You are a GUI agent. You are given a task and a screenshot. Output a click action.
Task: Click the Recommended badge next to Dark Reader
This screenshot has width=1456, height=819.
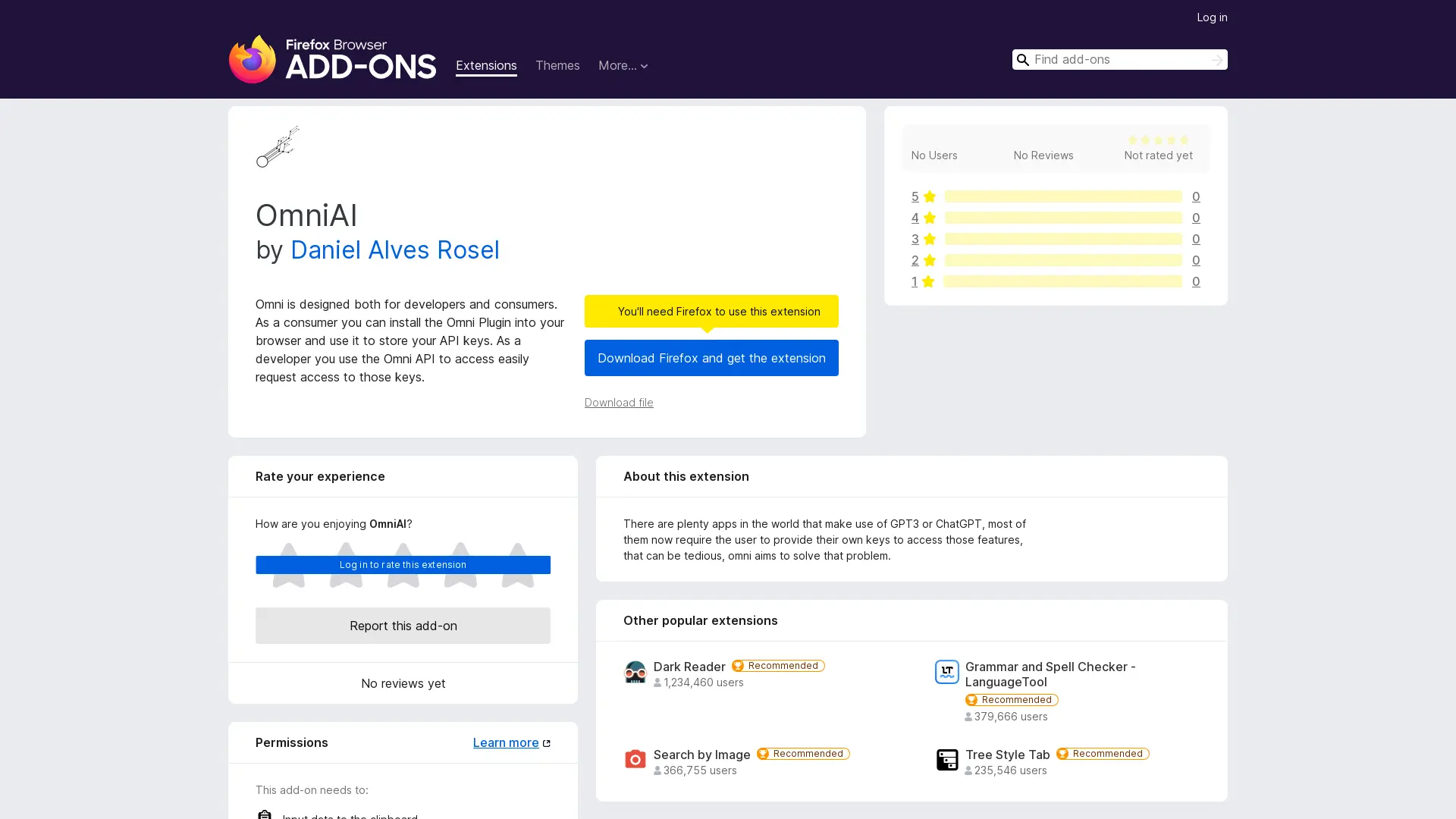point(778,665)
